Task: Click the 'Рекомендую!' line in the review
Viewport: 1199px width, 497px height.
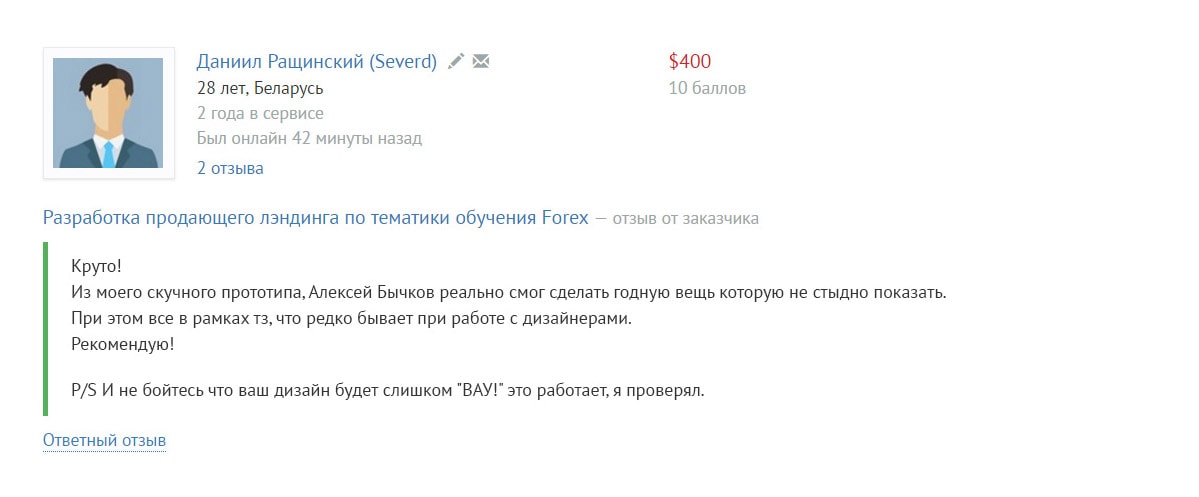Action: click(x=123, y=345)
